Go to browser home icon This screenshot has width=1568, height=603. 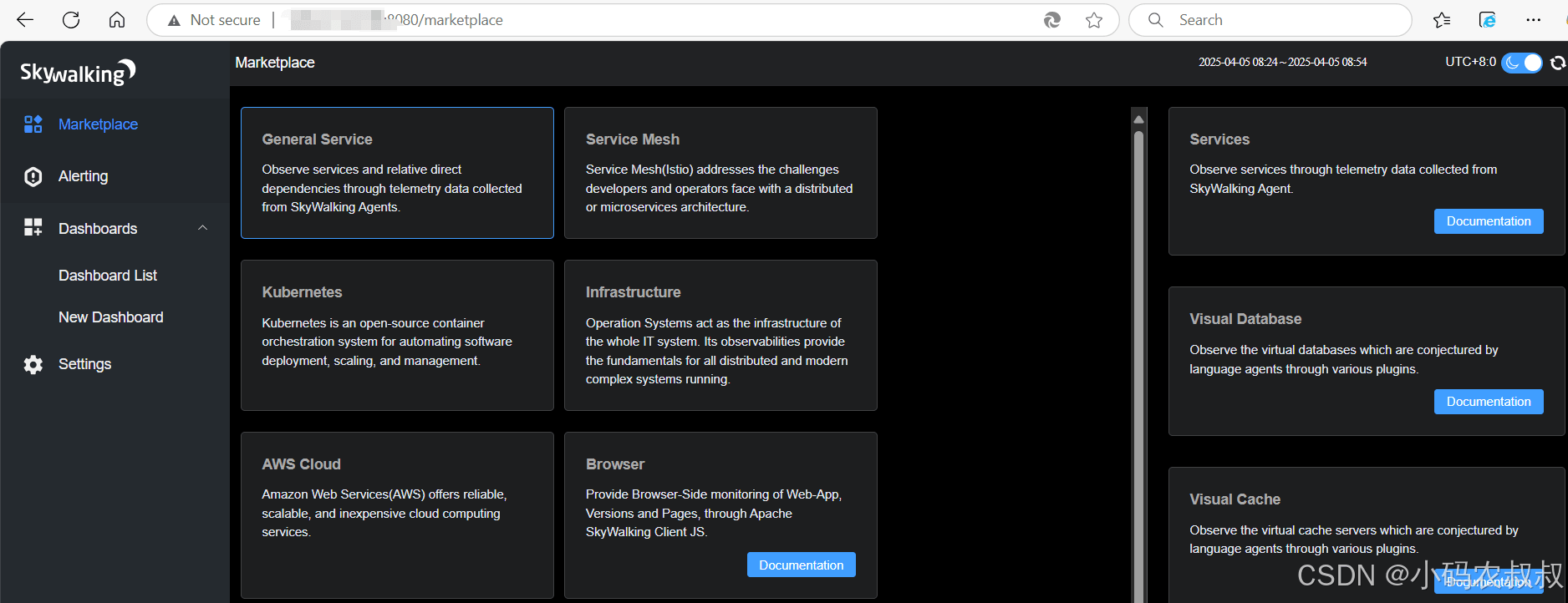[117, 20]
